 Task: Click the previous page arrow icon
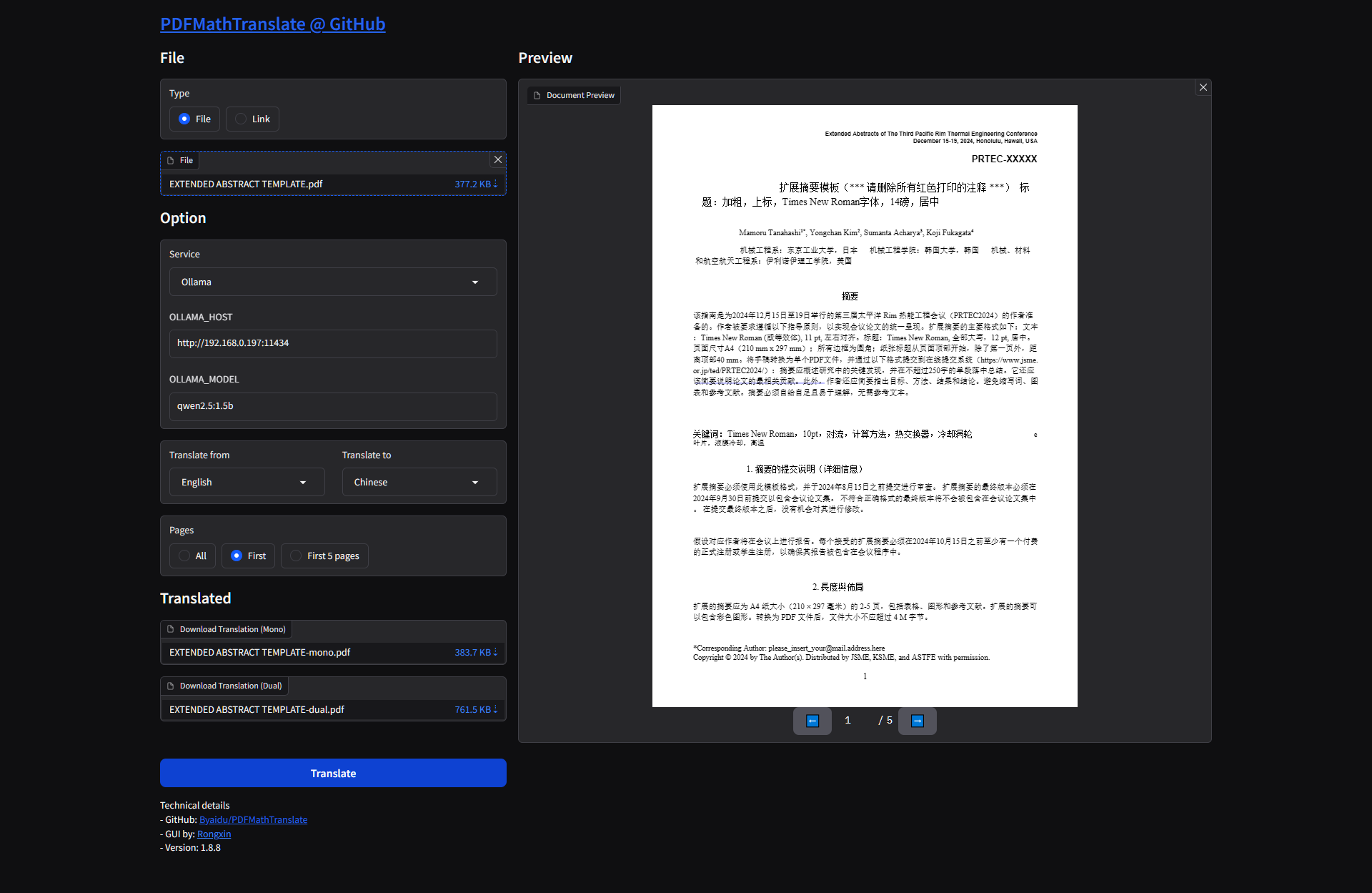812,721
